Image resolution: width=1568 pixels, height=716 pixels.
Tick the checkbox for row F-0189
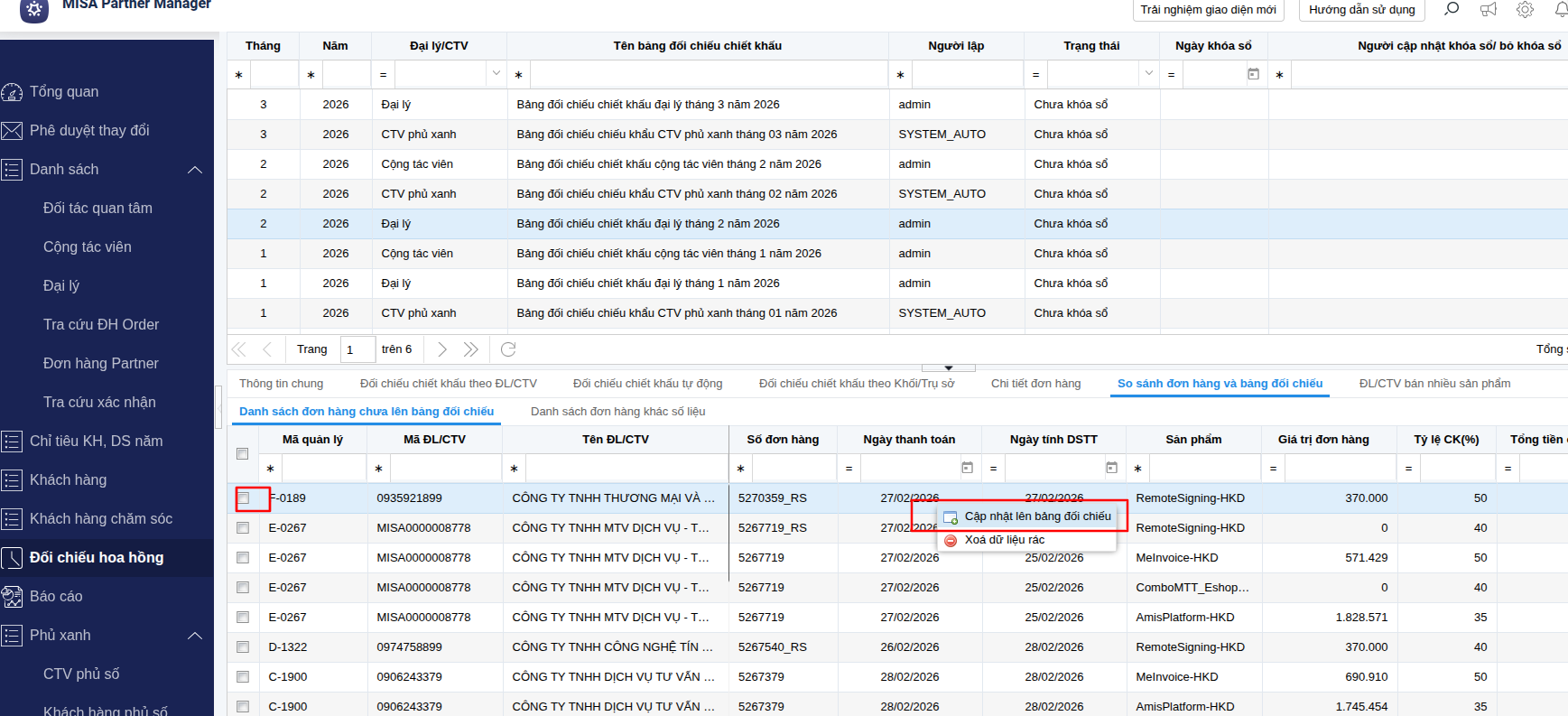click(244, 497)
